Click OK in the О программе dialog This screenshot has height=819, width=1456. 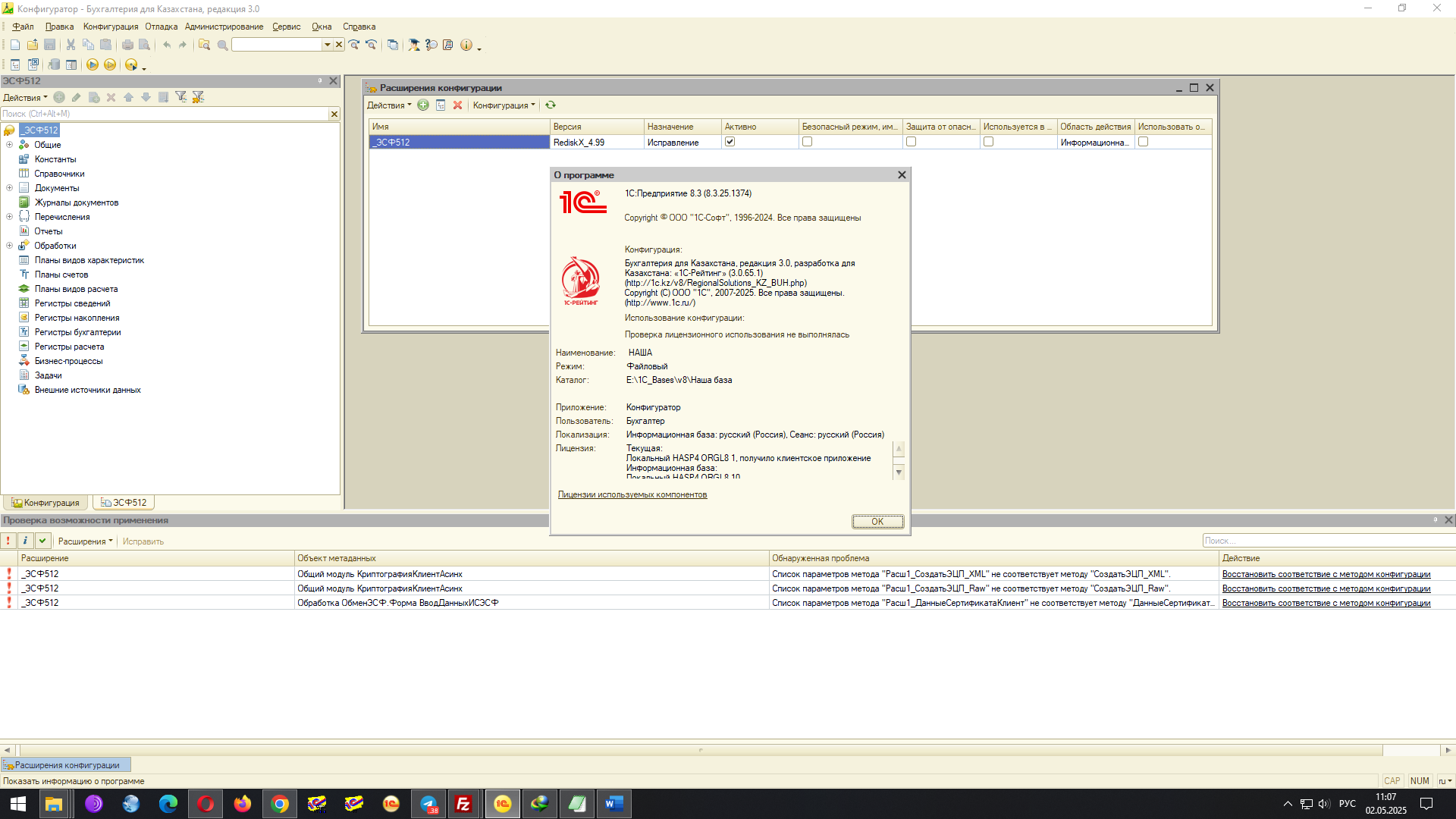(x=877, y=522)
